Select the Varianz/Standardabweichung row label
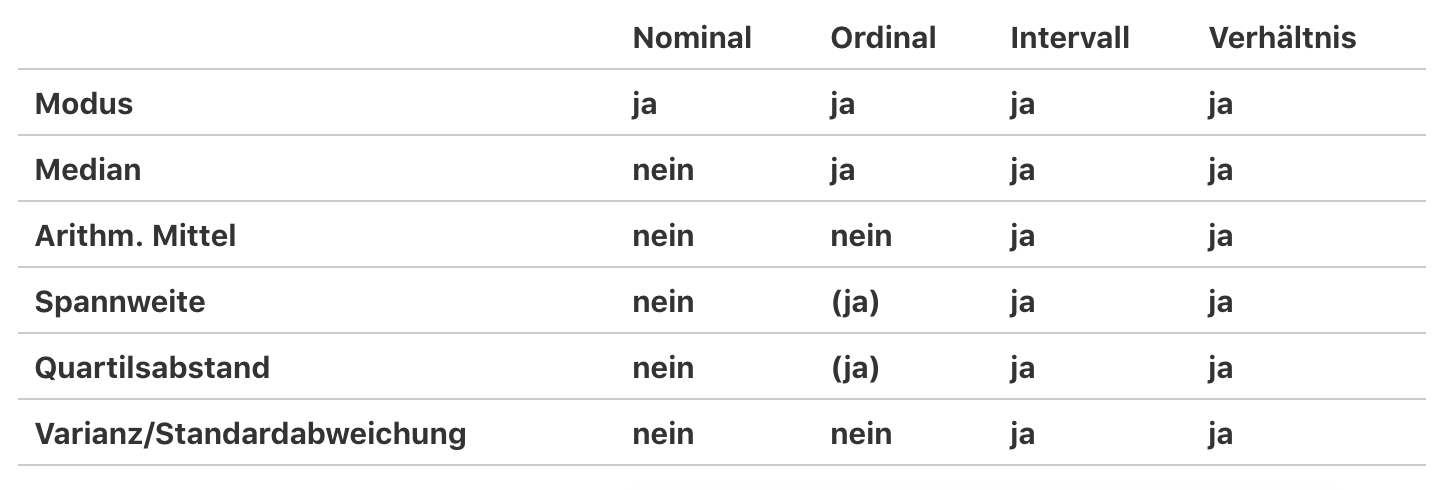 tap(250, 433)
